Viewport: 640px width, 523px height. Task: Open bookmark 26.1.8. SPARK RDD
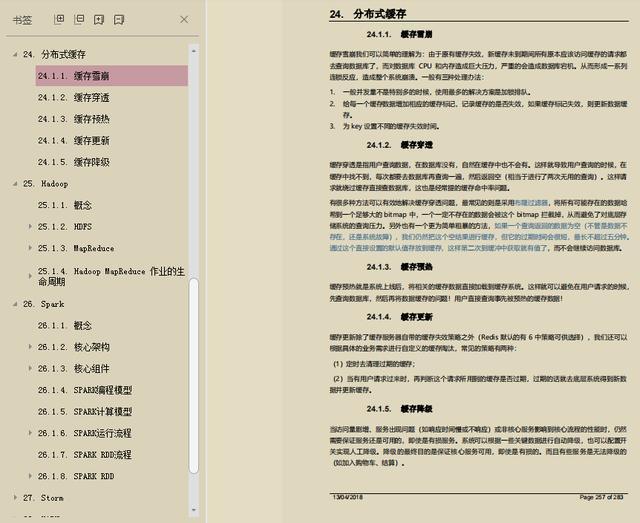(76, 476)
